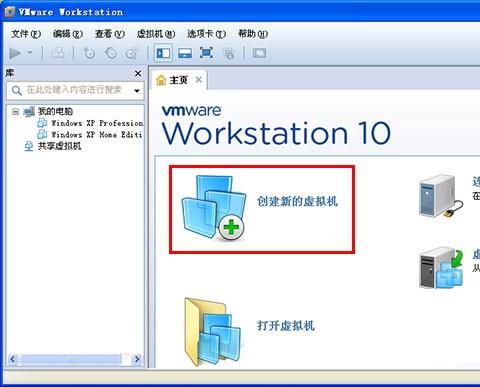
Task: Toggle the thumbnail bar view icon
Action: point(185,53)
